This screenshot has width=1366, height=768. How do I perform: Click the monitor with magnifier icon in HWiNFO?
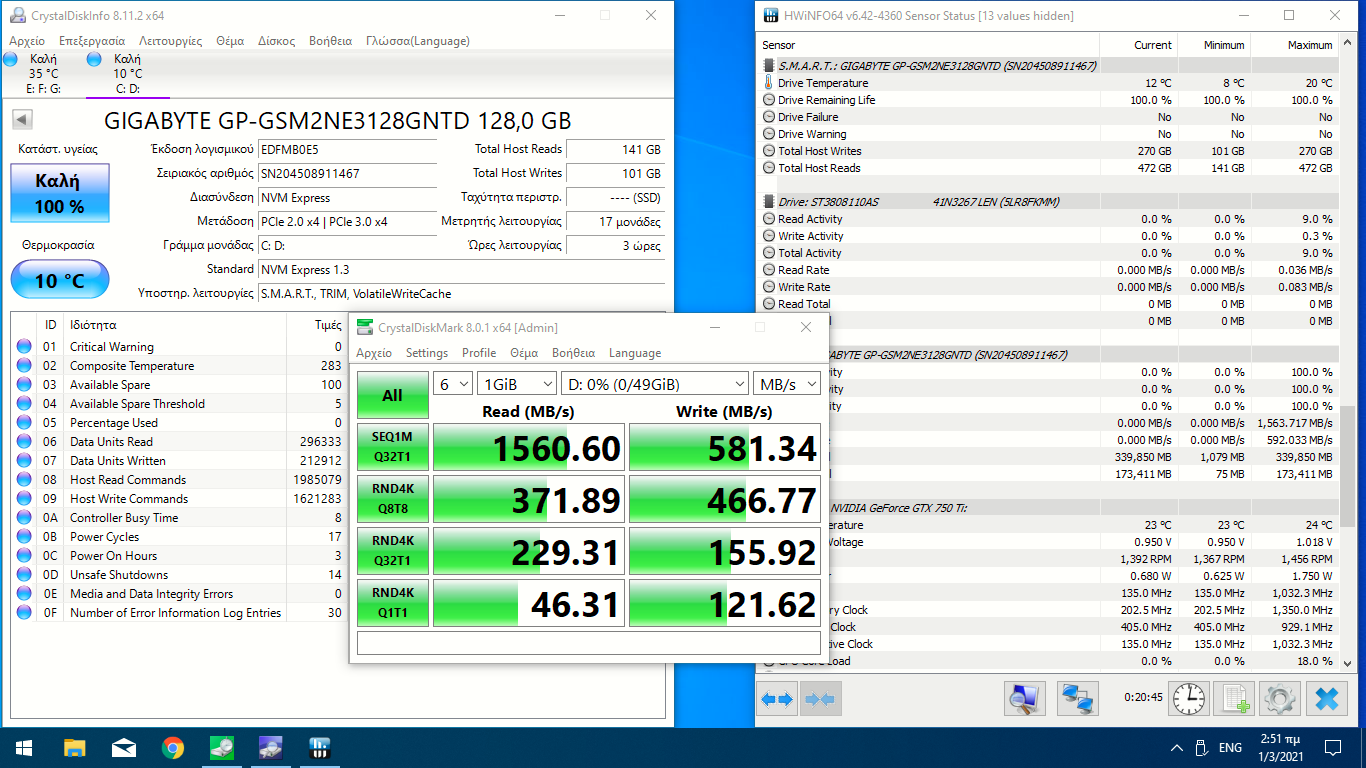click(x=1024, y=698)
